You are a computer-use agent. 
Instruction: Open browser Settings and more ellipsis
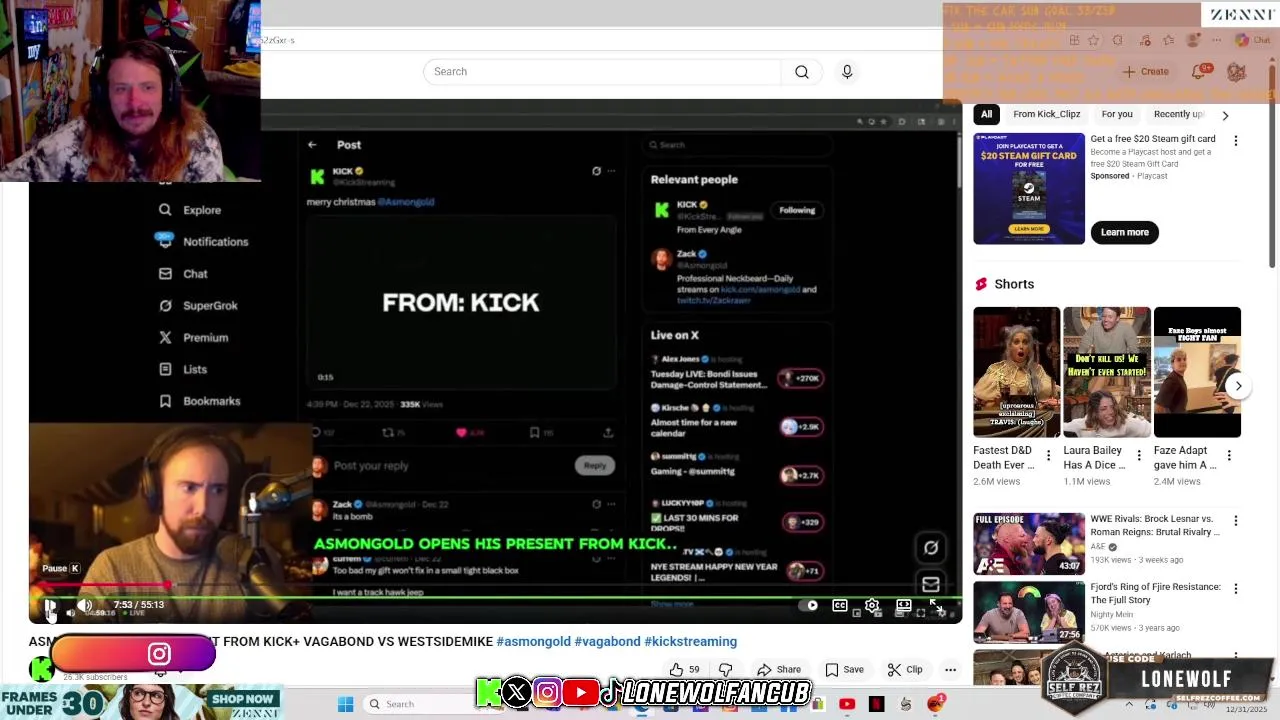(1217, 41)
